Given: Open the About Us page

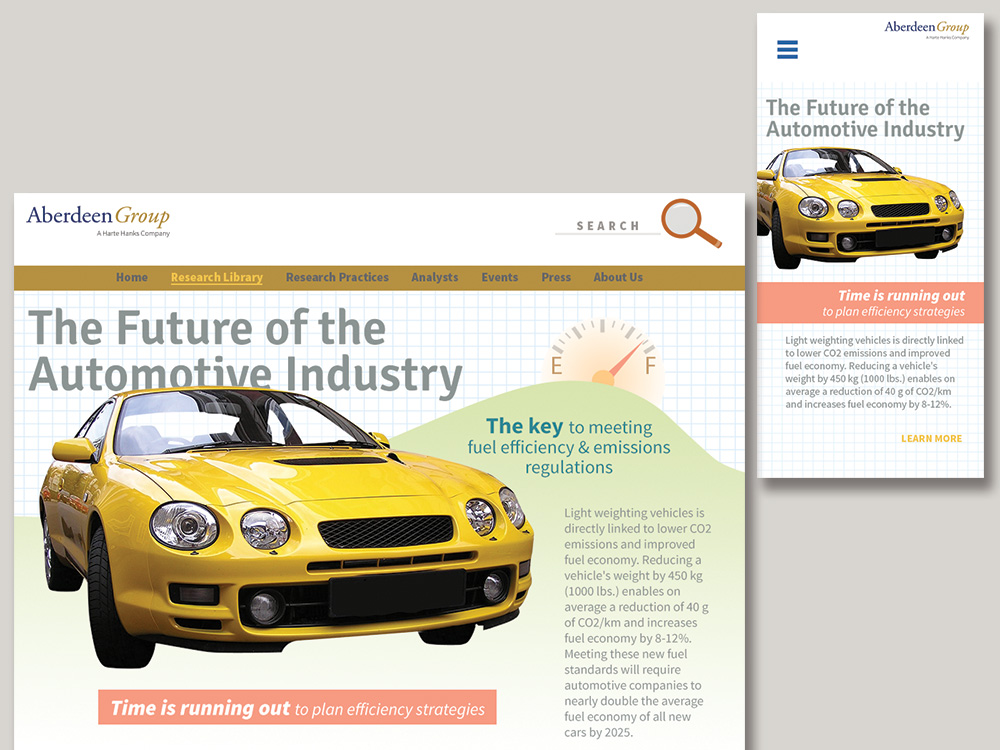Looking at the screenshot, I should click(618, 278).
